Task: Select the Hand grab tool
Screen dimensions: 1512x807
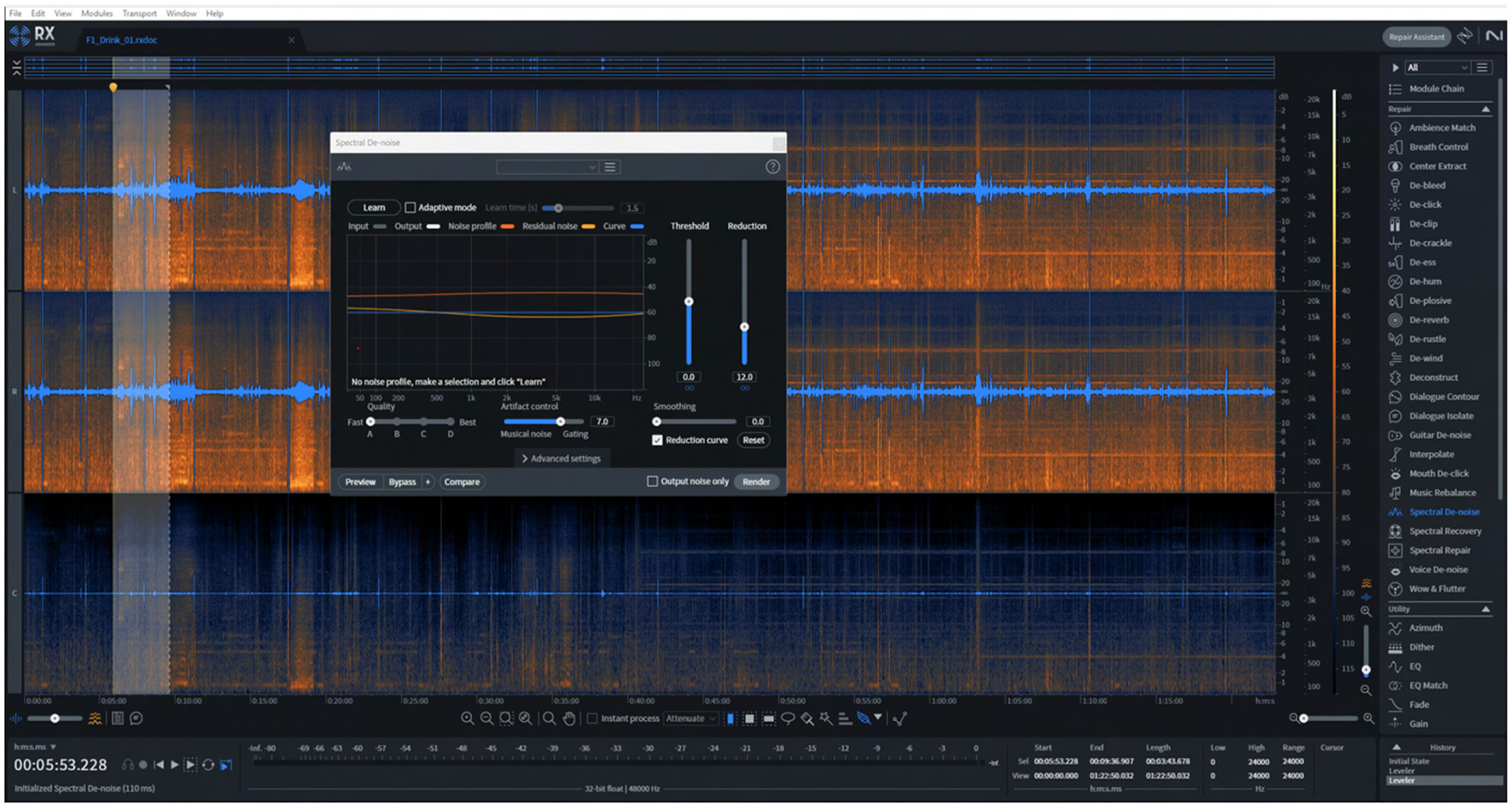Action: pos(570,718)
